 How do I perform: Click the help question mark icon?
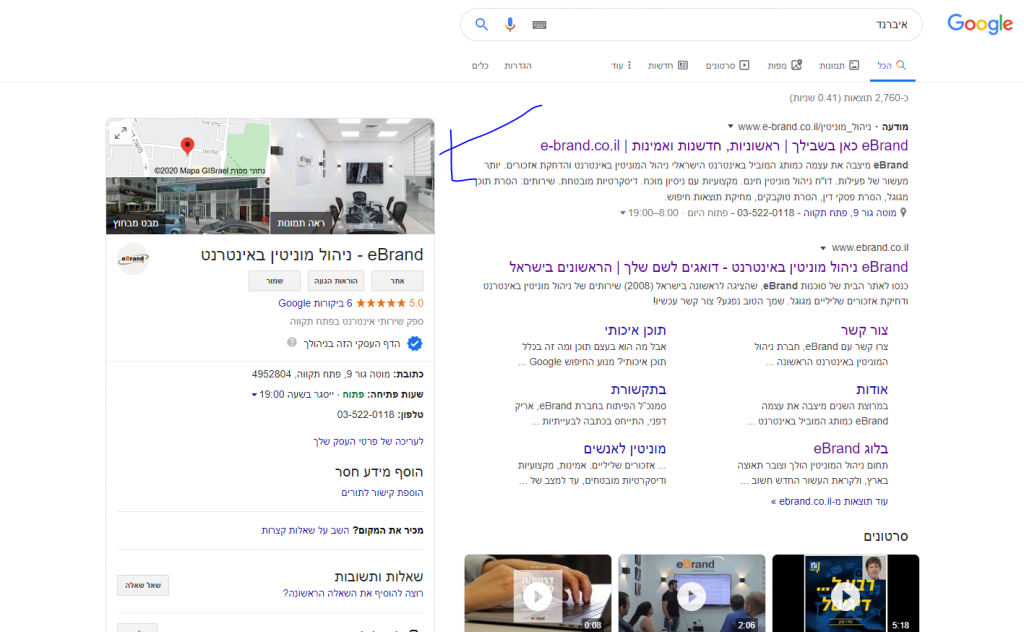[292, 343]
